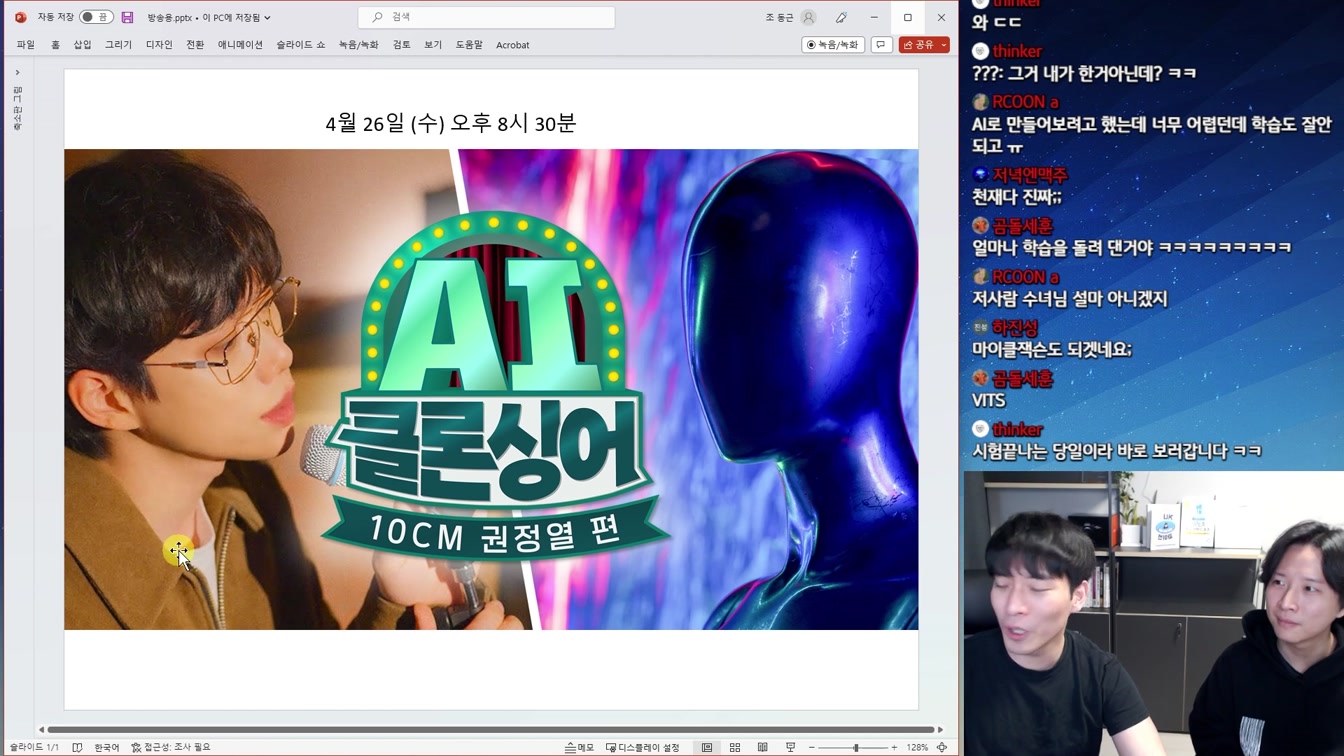This screenshot has height=756, width=1344.
Task: Click fit slide to window icon
Action: pyautogui.click(x=942, y=747)
